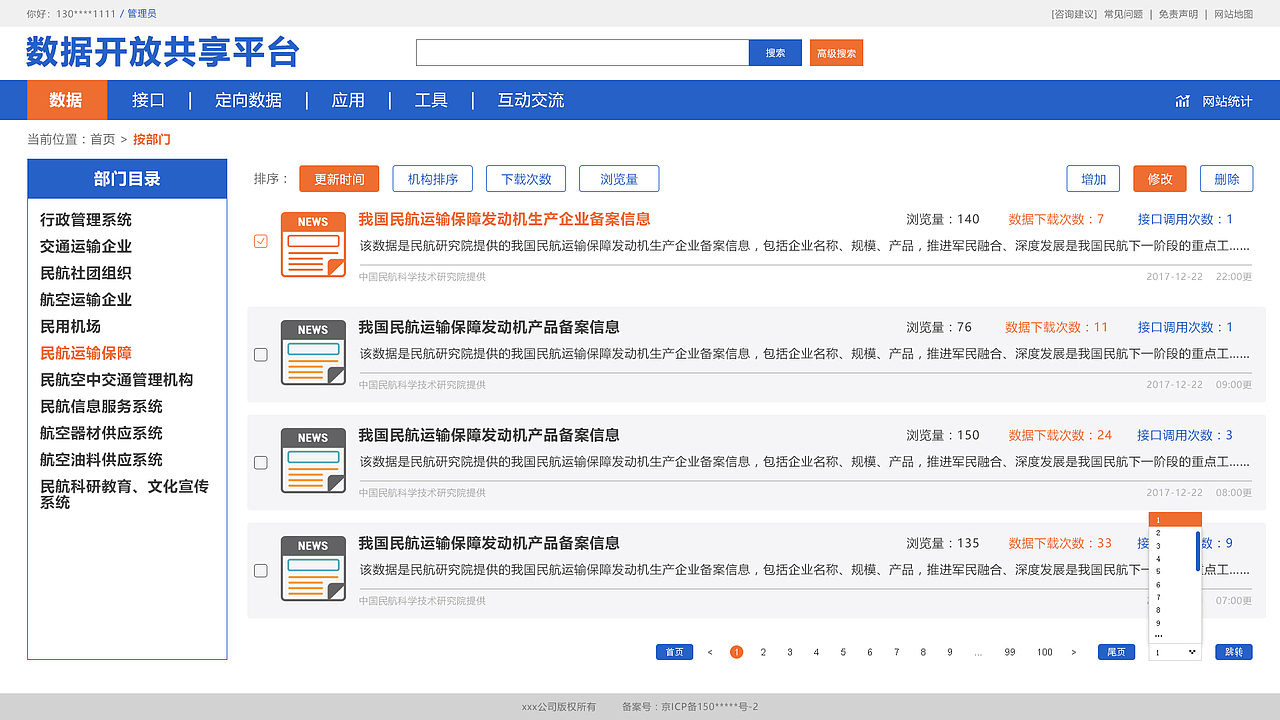Click 首页 in the breadcrumb

103,140
